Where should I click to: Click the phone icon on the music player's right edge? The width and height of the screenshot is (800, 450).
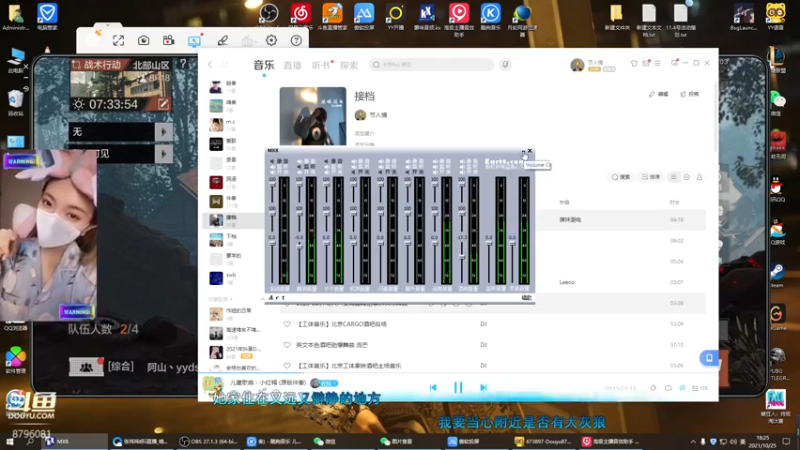(x=709, y=358)
